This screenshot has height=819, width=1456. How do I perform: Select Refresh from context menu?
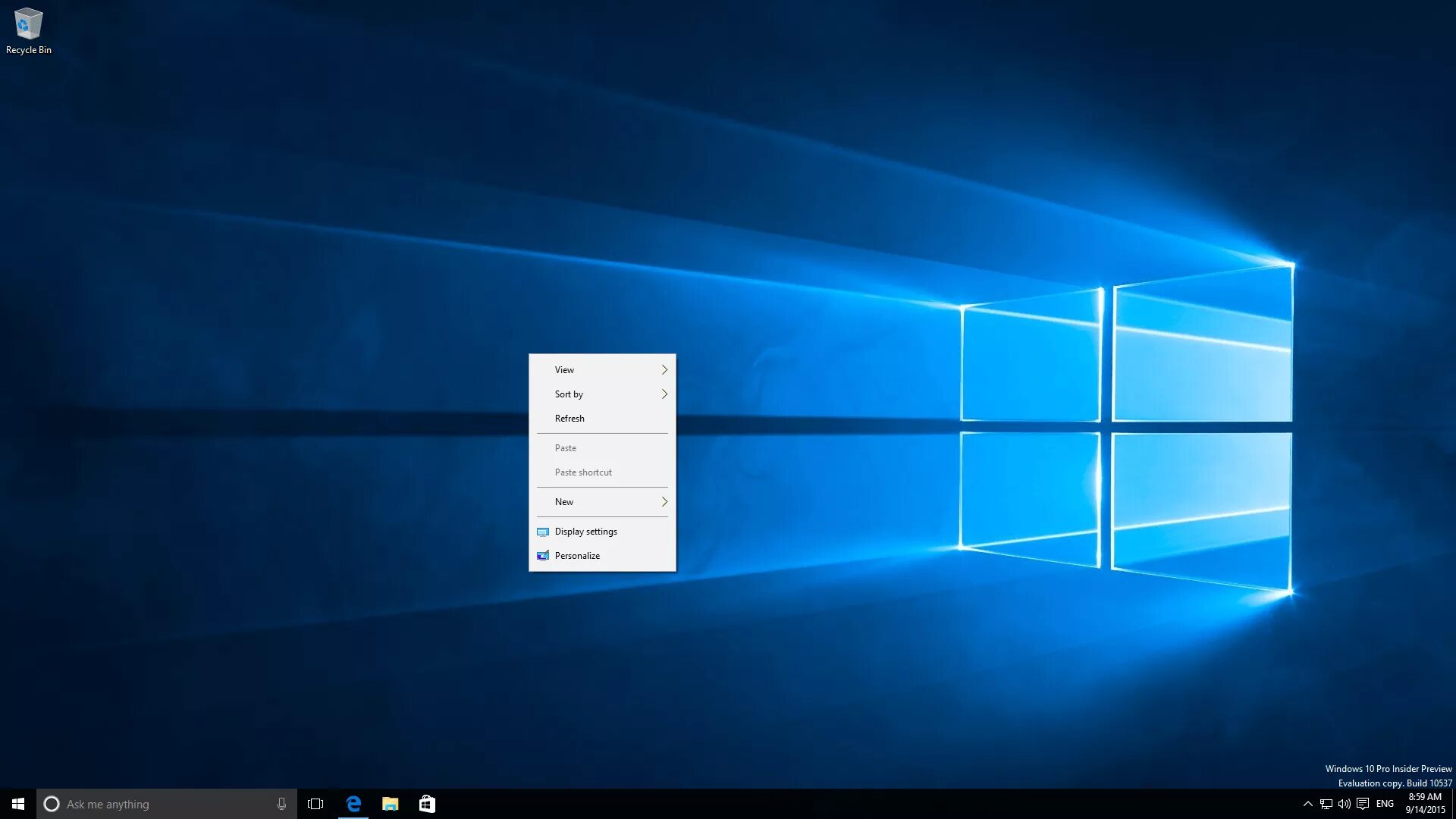click(x=570, y=418)
